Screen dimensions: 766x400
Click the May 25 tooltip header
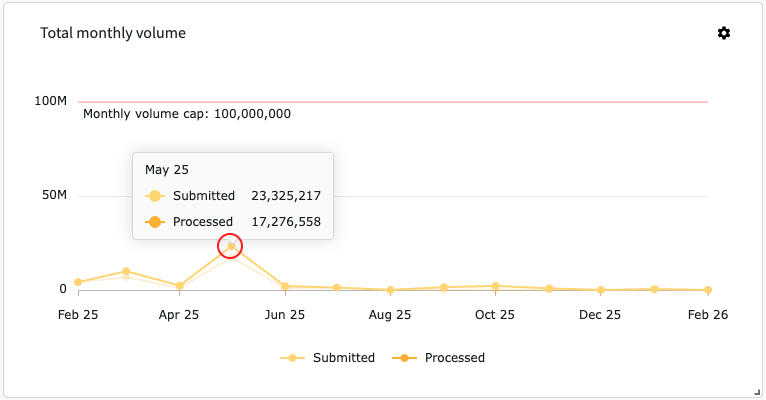point(167,170)
